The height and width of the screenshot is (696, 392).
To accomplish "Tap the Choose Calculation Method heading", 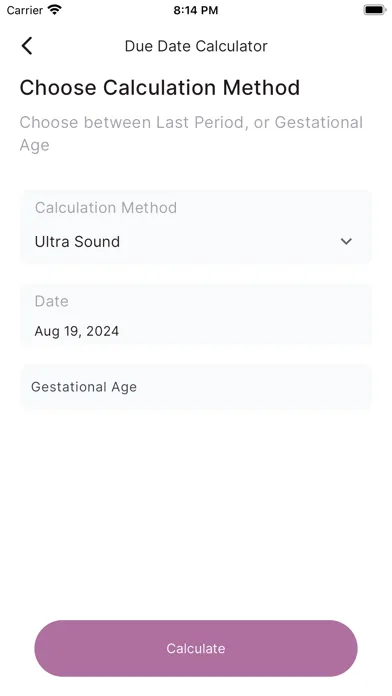I will pyautogui.click(x=160, y=87).
